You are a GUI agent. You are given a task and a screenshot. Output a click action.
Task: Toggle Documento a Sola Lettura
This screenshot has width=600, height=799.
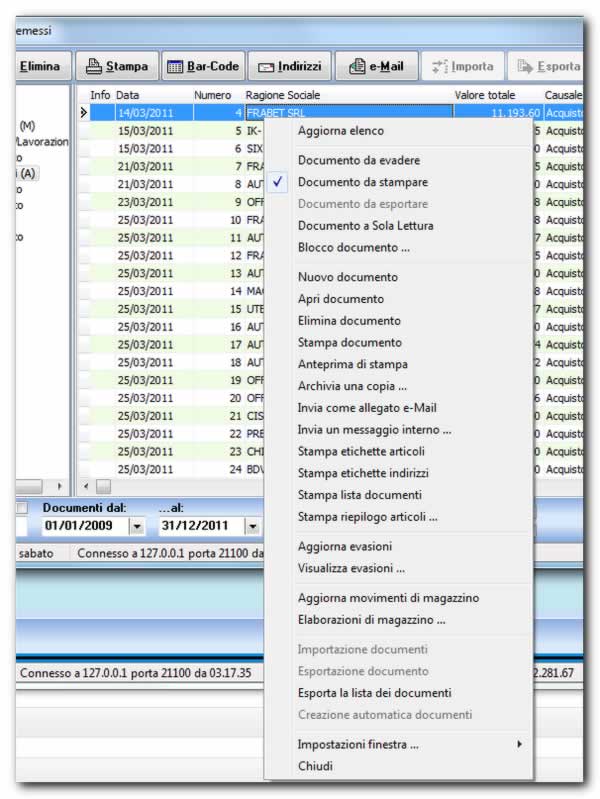pos(365,226)
